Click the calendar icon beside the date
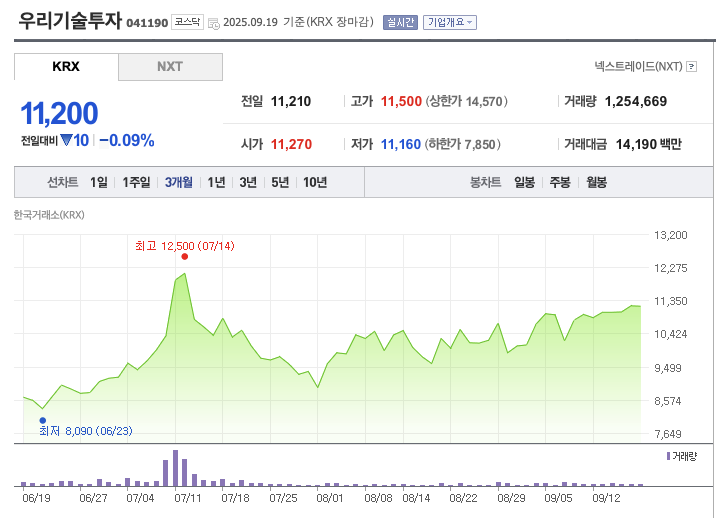Image resolution: width=716 pixels, height=518 pixels. (212, 22)
